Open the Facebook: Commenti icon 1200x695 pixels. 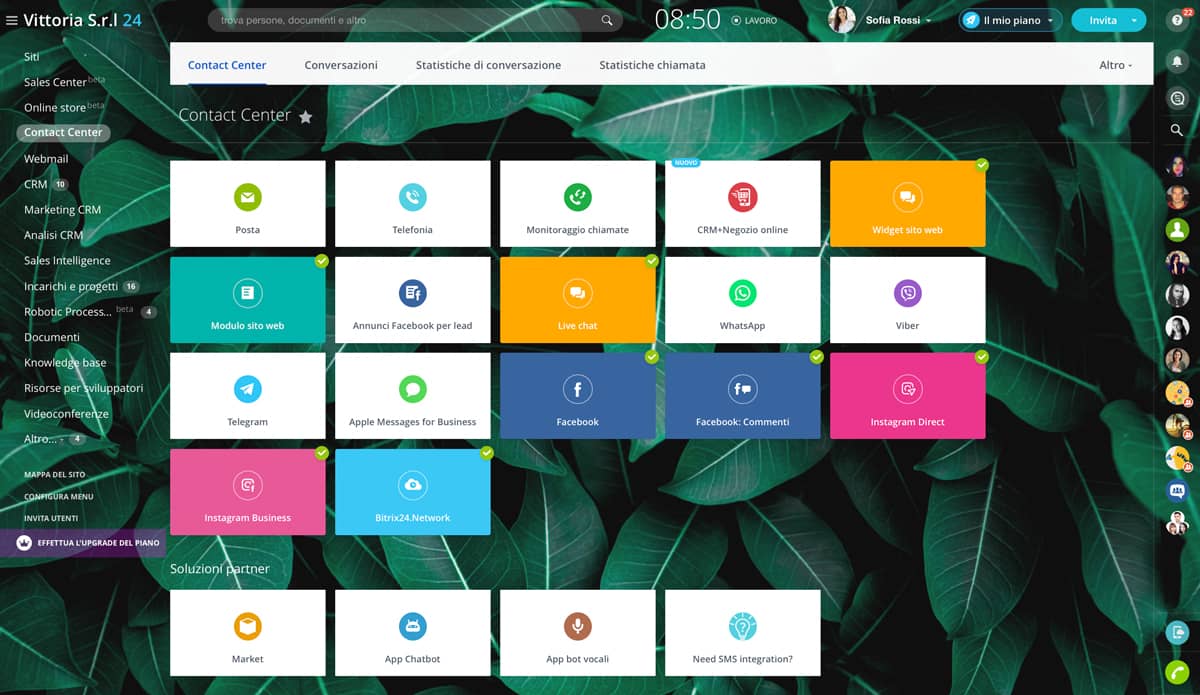[x=742, y=389]
